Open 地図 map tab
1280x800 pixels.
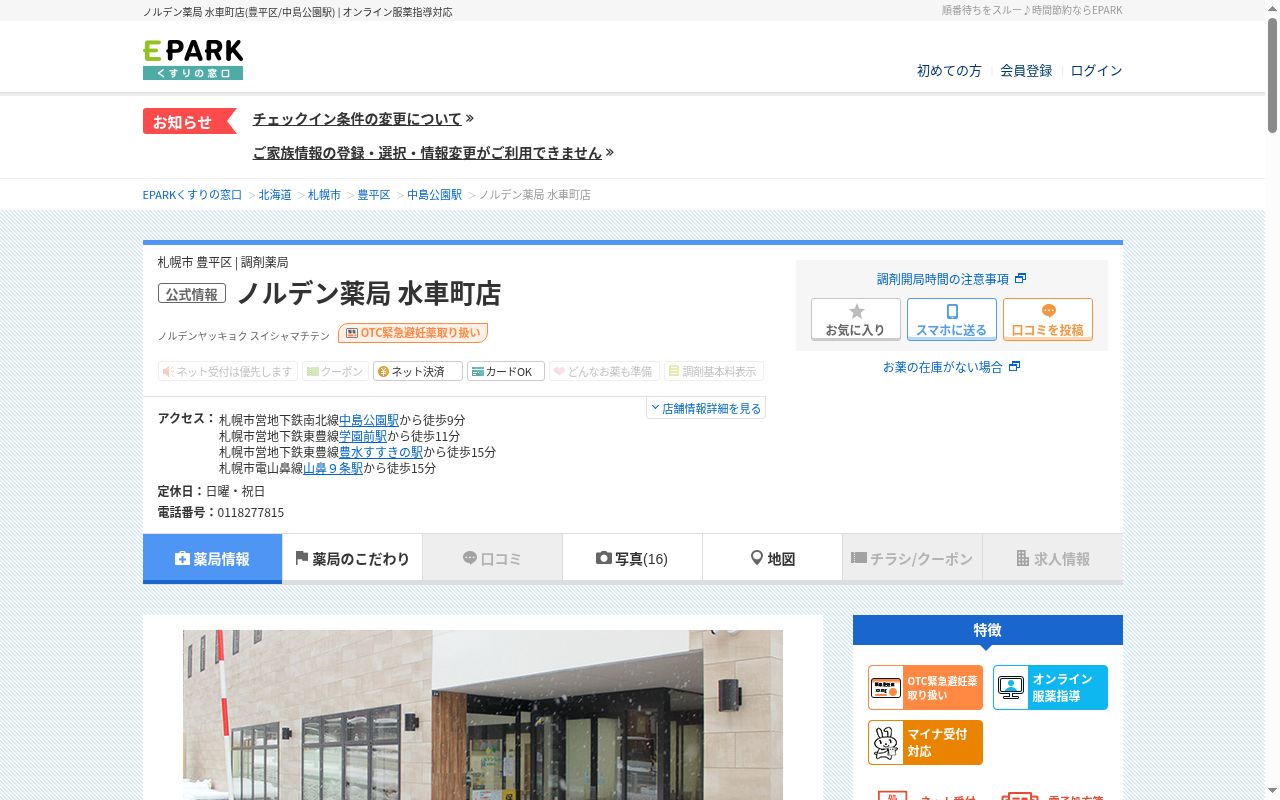(x=772, y=558)
